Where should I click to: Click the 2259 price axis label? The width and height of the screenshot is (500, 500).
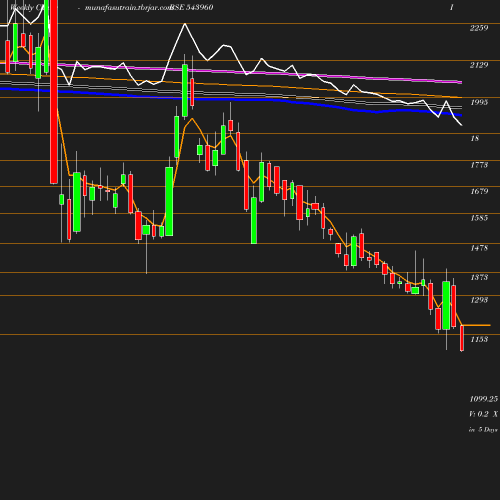(479, 28)
